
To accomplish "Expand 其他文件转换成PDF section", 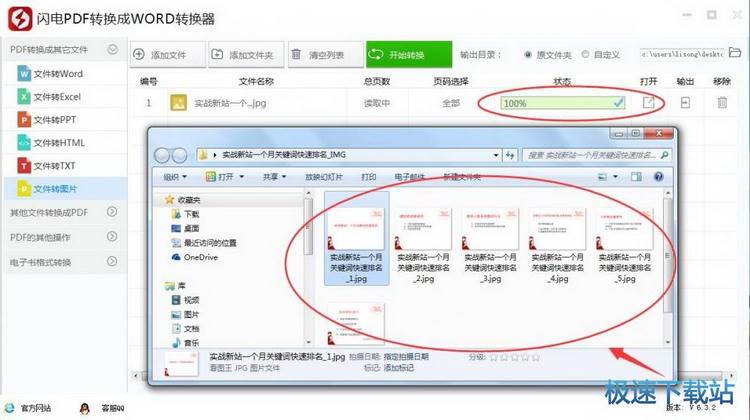I will (x=112, y=211).
